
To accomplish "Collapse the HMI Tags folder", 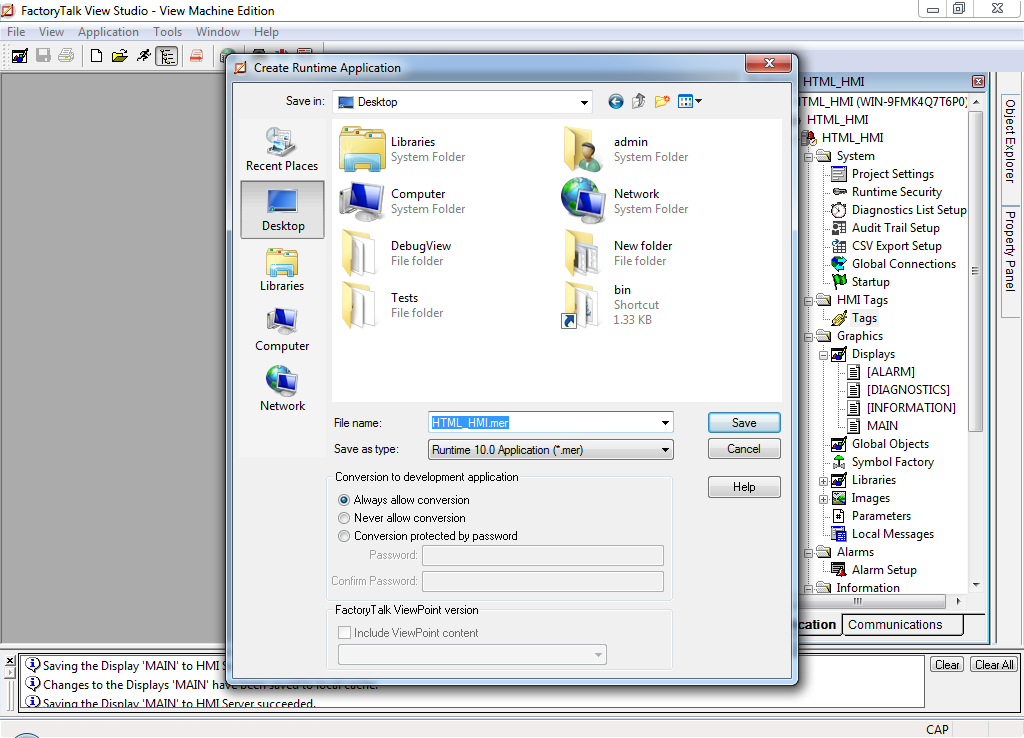I will [x=808, y=300].
